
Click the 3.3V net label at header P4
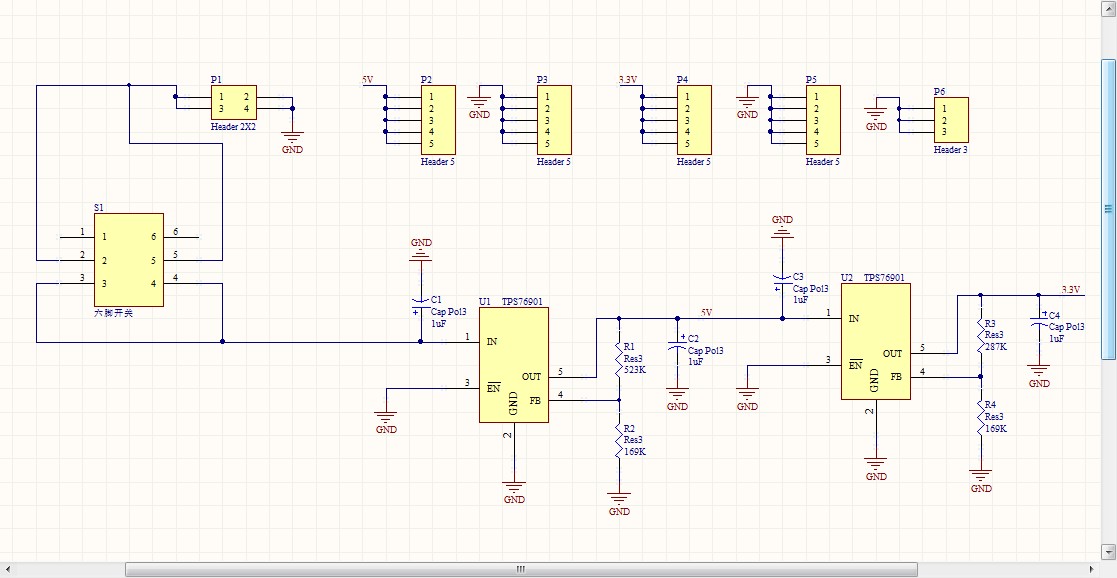coord(627,80)
